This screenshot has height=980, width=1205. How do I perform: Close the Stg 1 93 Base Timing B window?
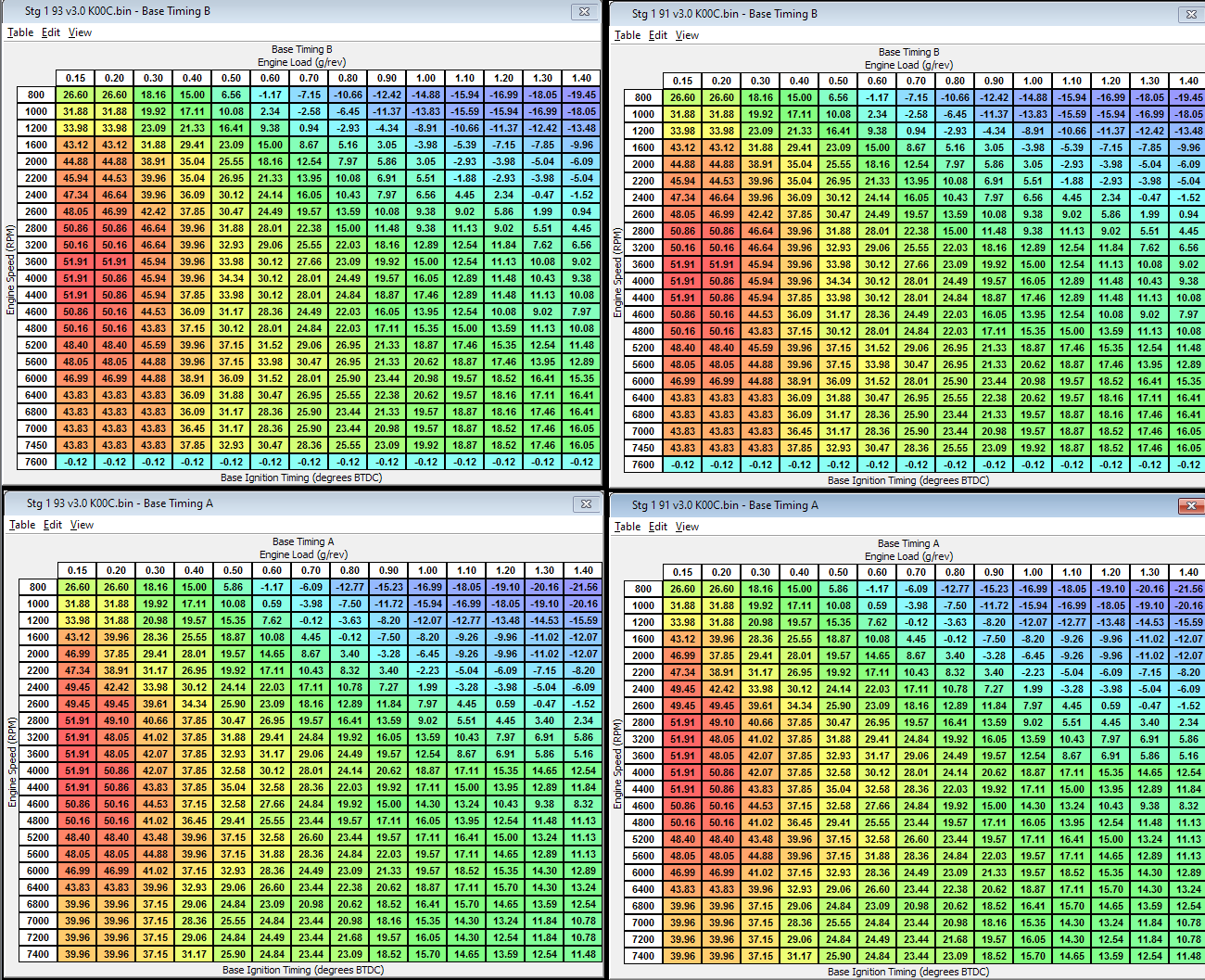584,11
